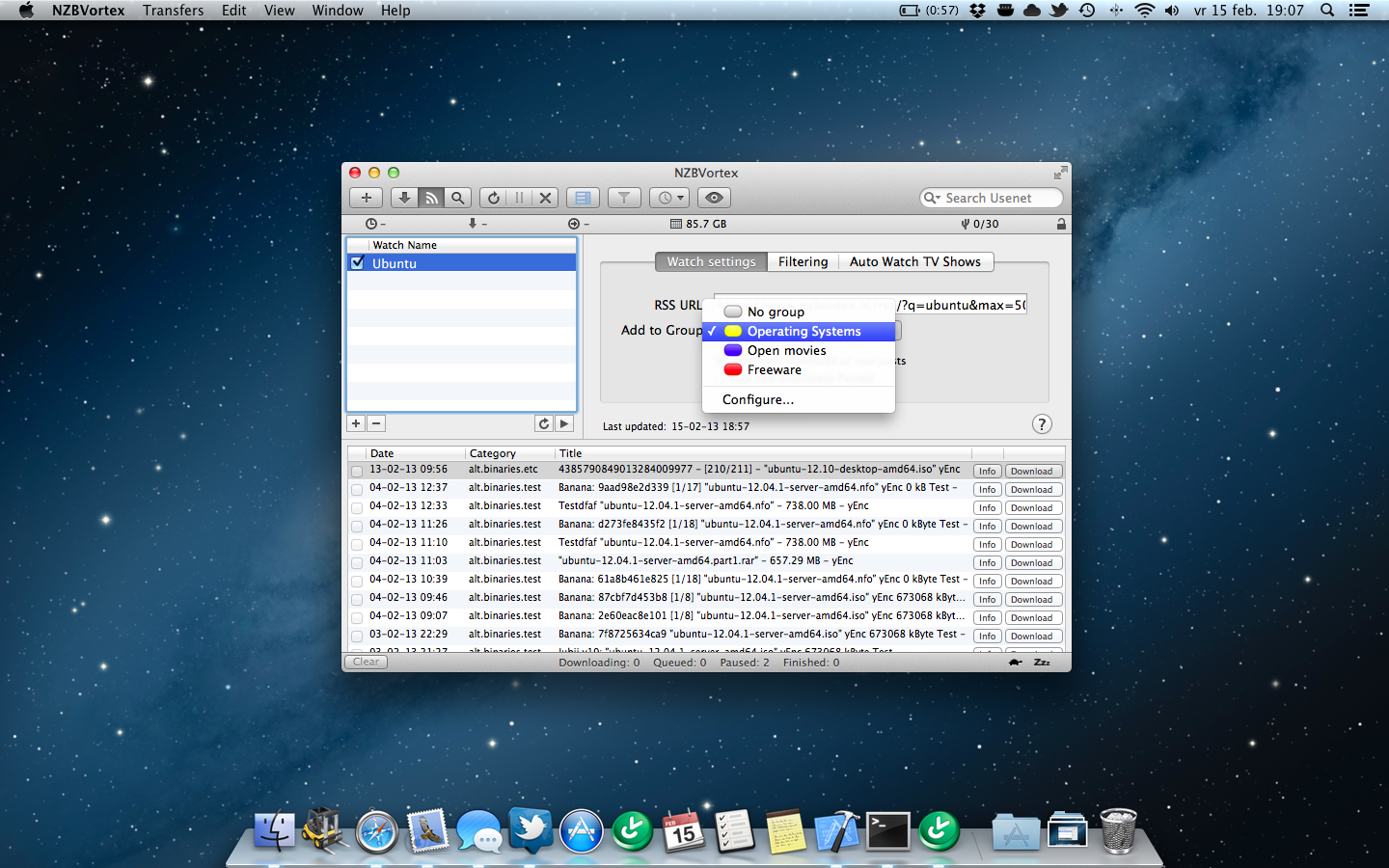Choose No group from the menu
1389x868 pixels.
[799, 312]
